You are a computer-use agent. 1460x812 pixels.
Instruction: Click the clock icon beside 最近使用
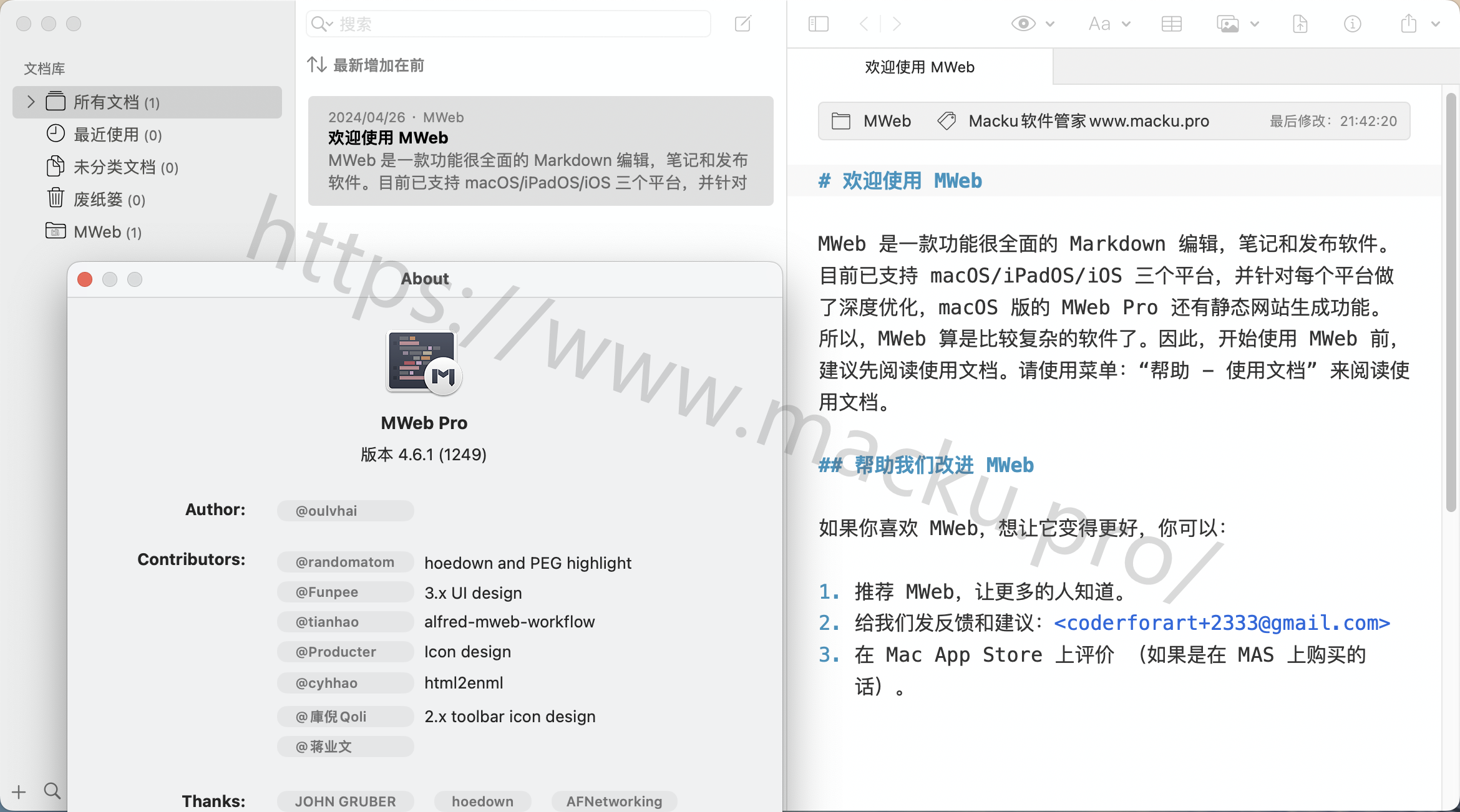point(56,133)
